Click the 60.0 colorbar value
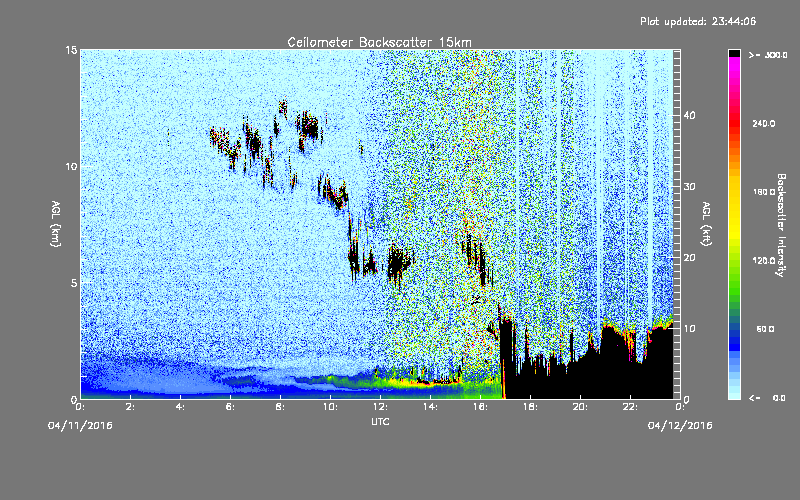 [765, 329]
